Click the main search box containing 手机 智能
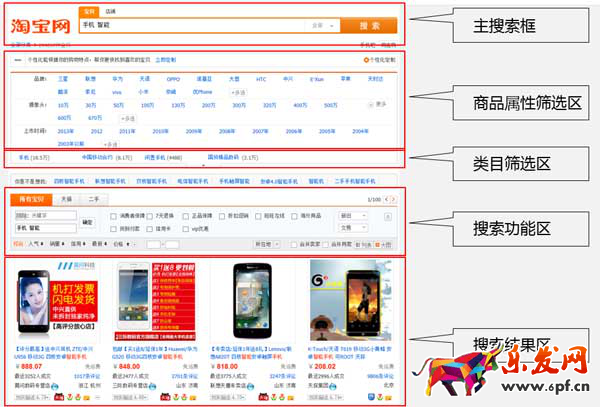The image size is (600, 407). [192, 25]
